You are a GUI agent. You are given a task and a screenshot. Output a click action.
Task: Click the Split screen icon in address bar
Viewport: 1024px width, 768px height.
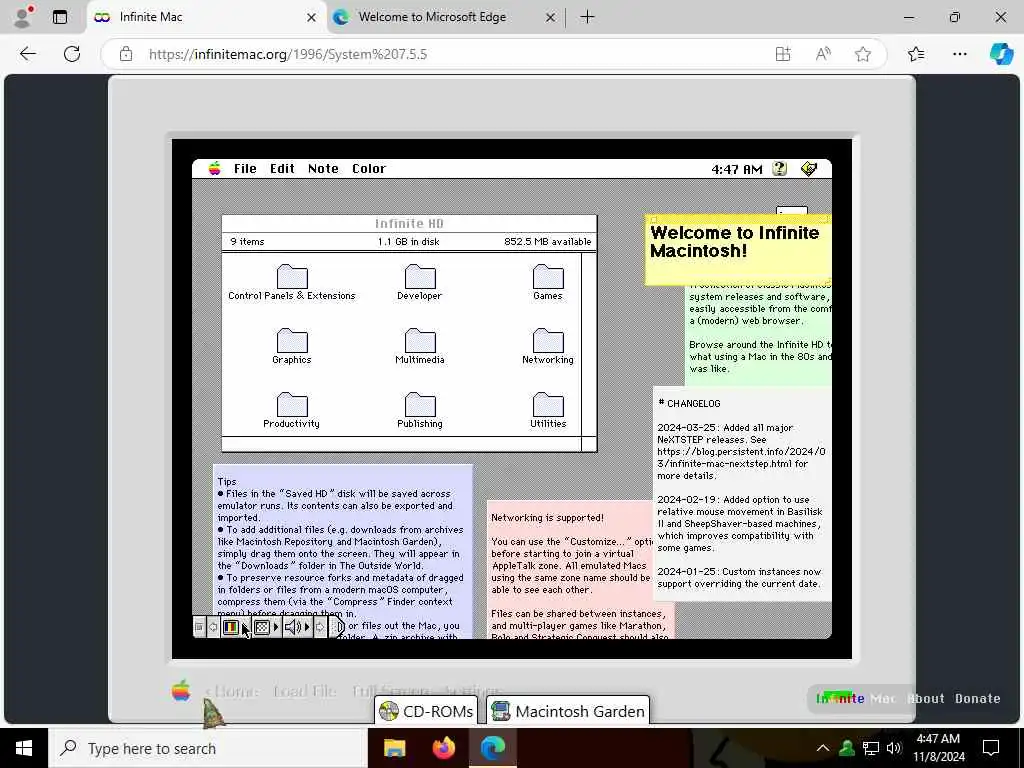[783, 54]
